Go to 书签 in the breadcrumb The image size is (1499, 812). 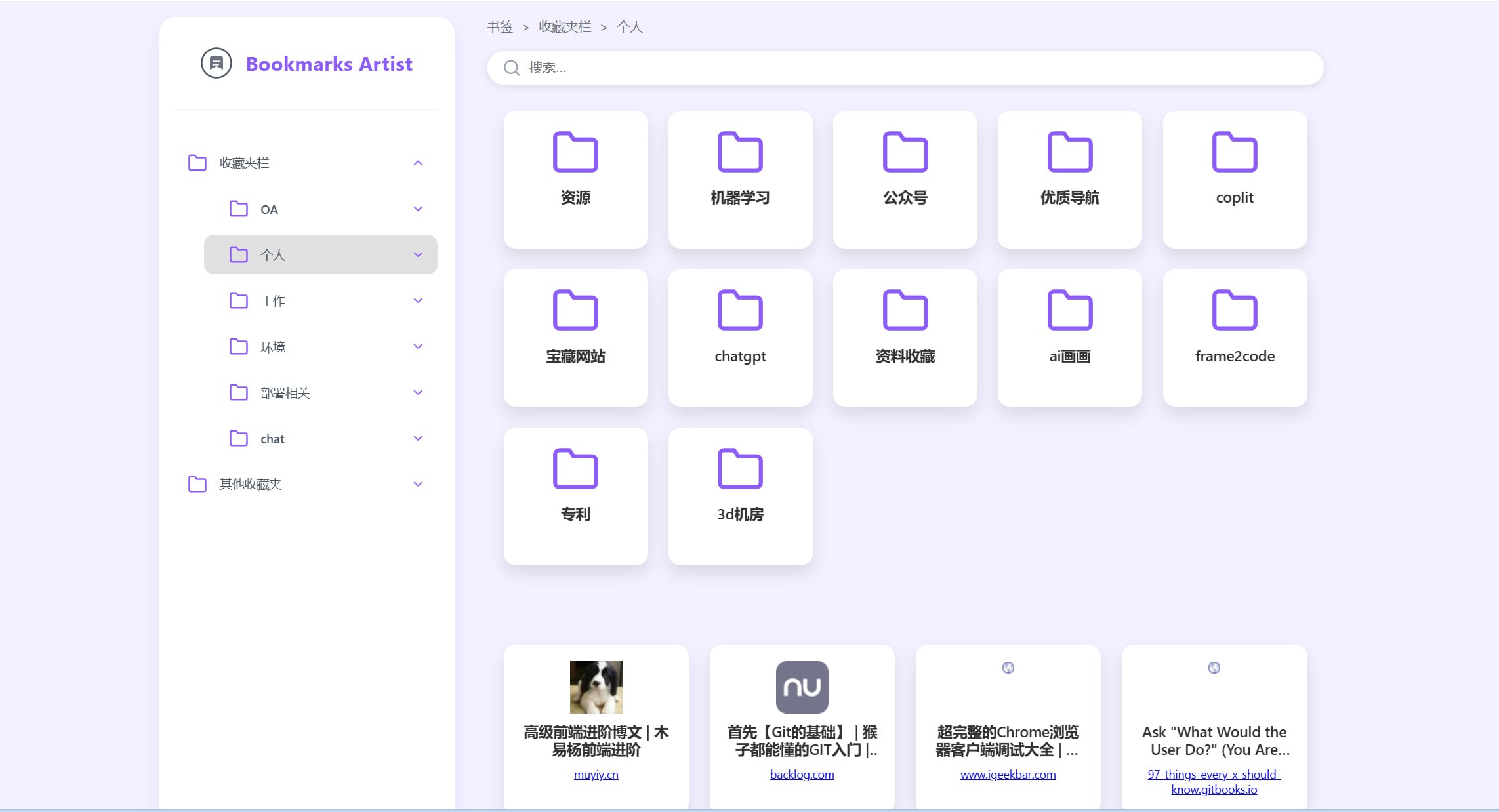pyautogui.click(x=500, y=27)
